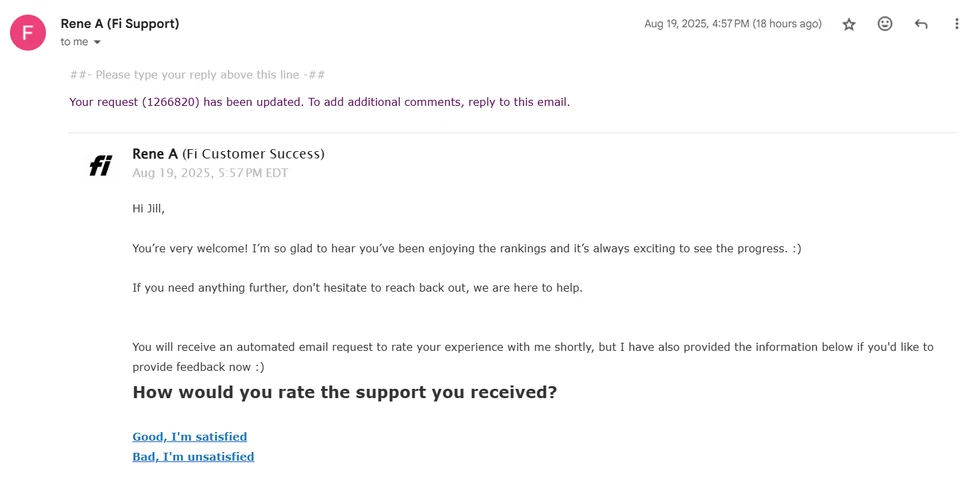The height and width of the screenshot is (498, 960).
Task: Click the Aug 19, 4:57 PM date
Action: [x=732, y=24]
